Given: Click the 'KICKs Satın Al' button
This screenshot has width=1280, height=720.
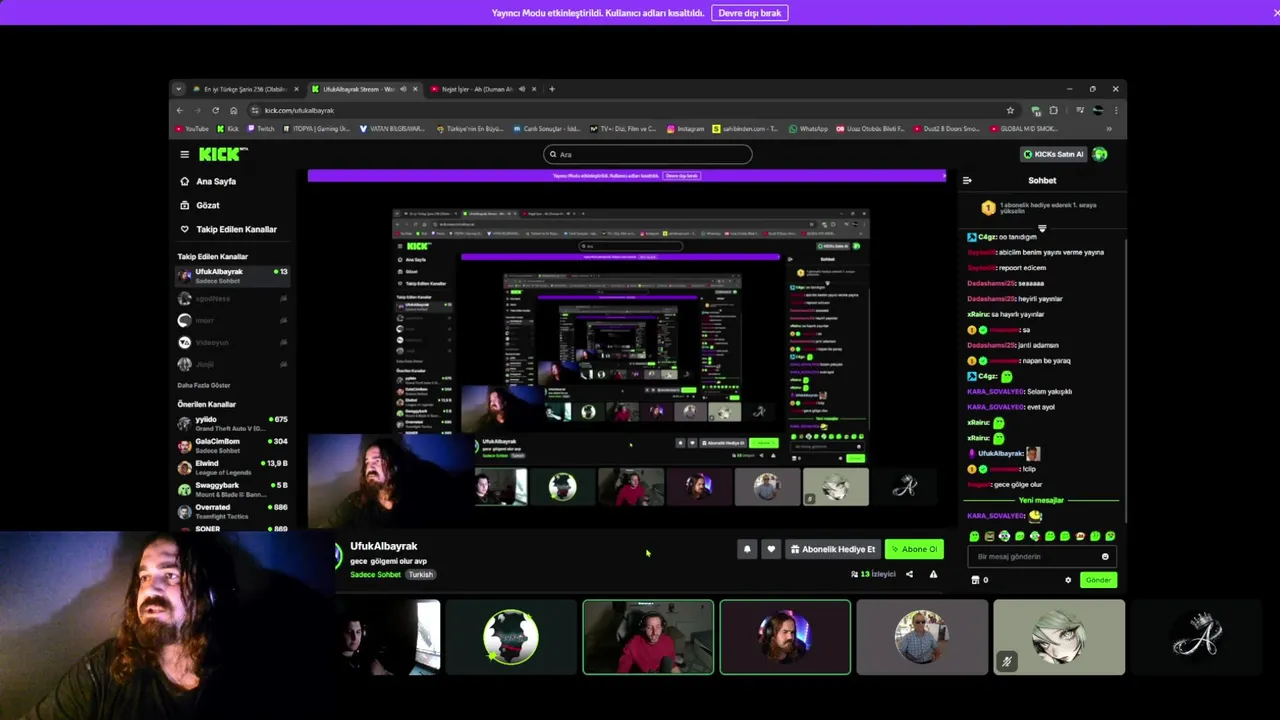Looking at the screenshot, I should [1053, 154].
